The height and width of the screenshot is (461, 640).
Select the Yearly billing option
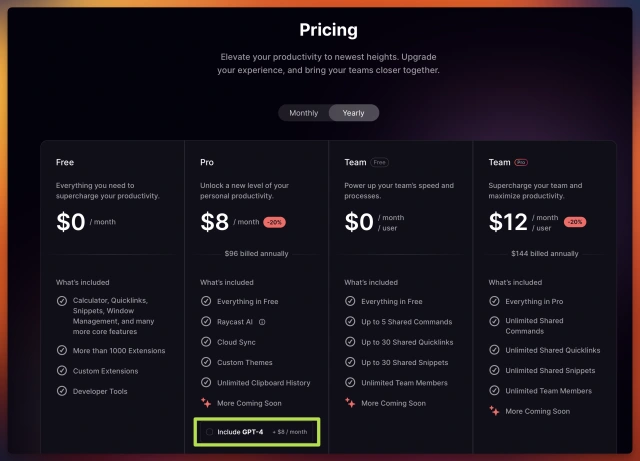354,113
